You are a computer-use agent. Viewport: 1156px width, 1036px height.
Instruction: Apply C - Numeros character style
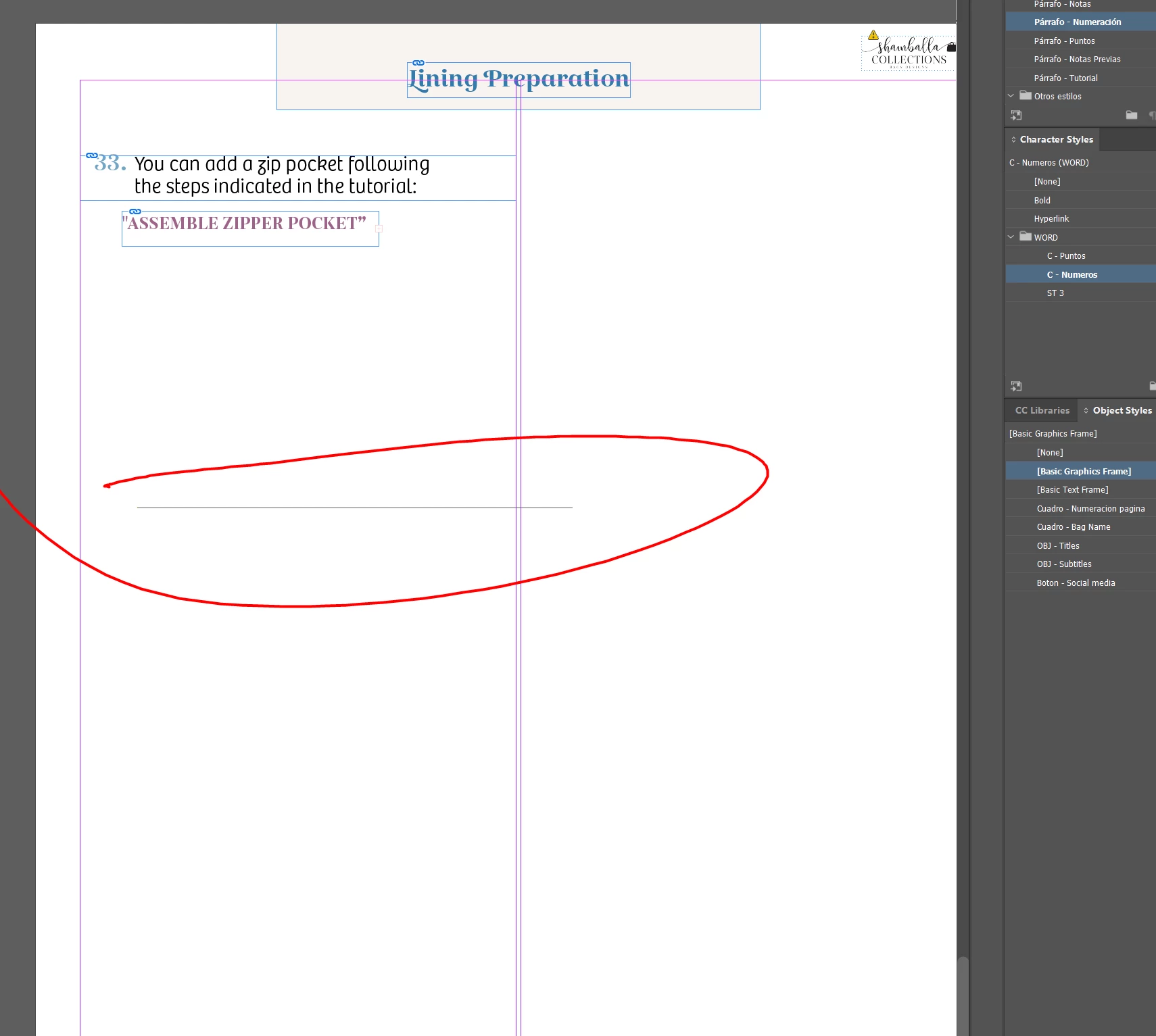click(x=1080, y=275)
